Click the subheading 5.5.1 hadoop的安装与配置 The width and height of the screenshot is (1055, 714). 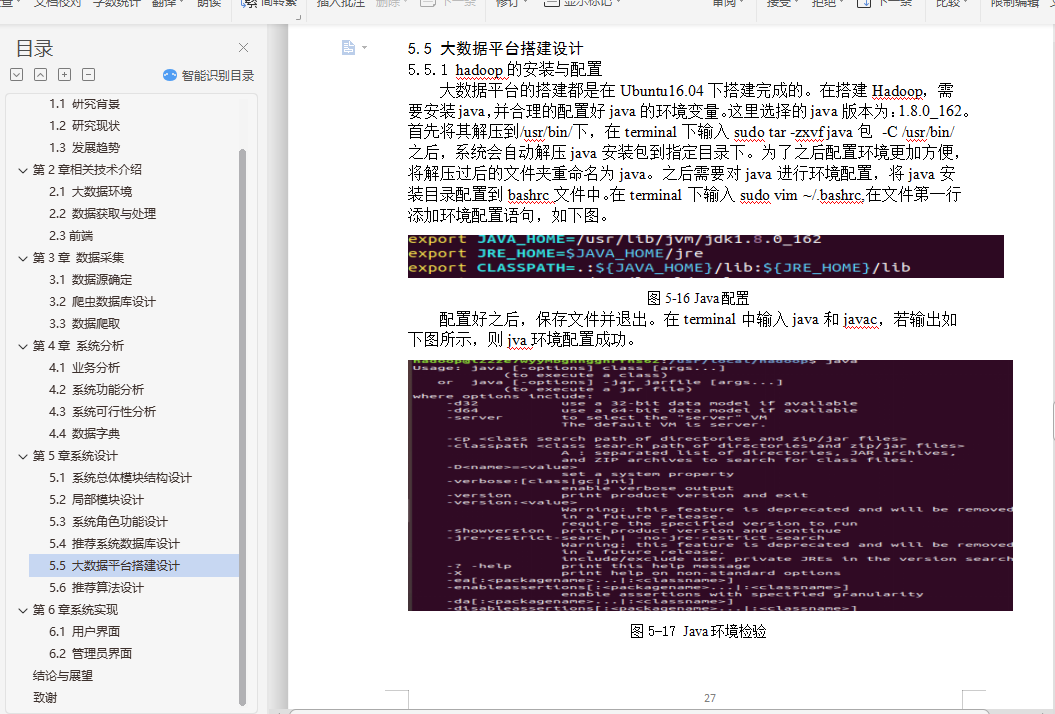point(505,69)
